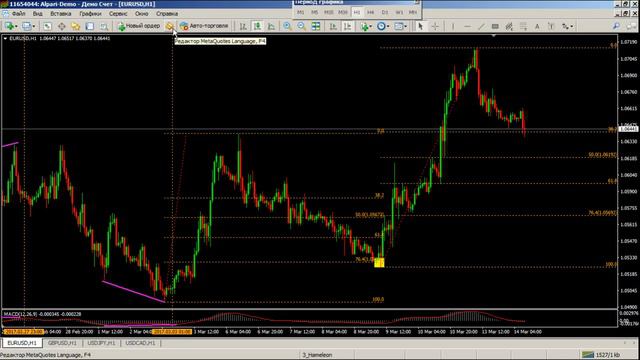Open the Navigator panel
The image size is (640, 360).
click(76, 26)
